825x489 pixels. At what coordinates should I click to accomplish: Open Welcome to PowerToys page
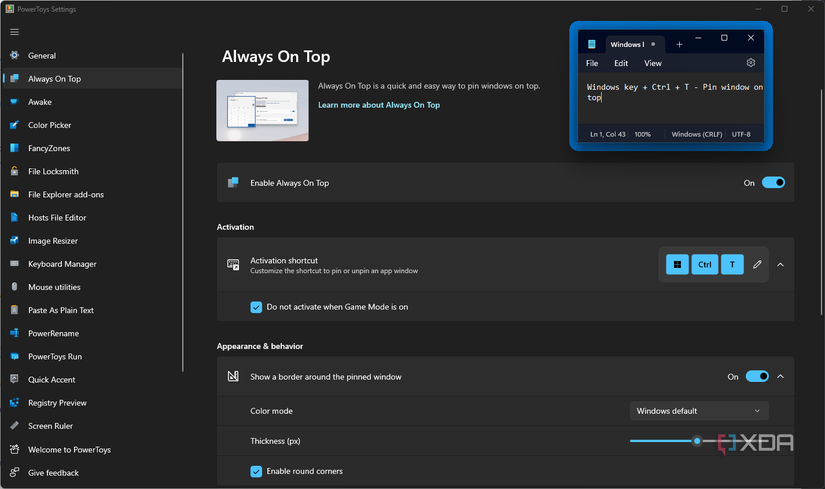(x=92, y=450)
